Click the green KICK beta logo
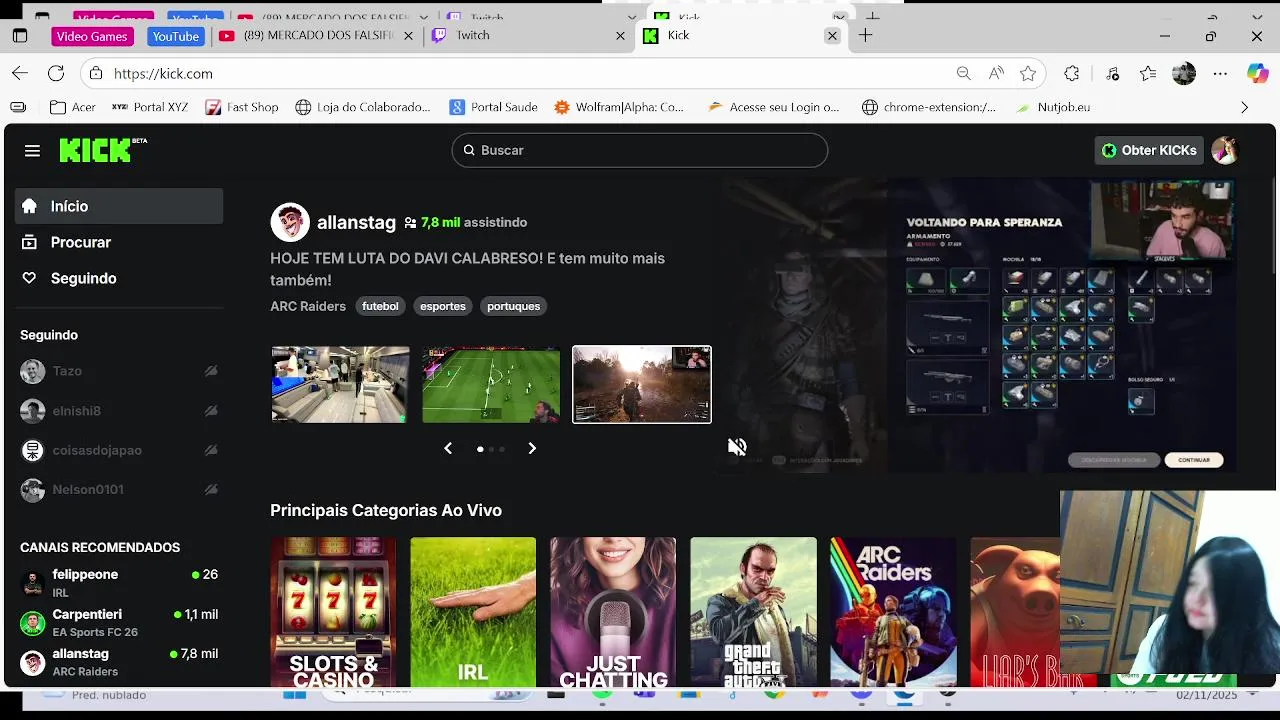Image resolution: width=1280 pixels, height=720 pixels. 103,150
